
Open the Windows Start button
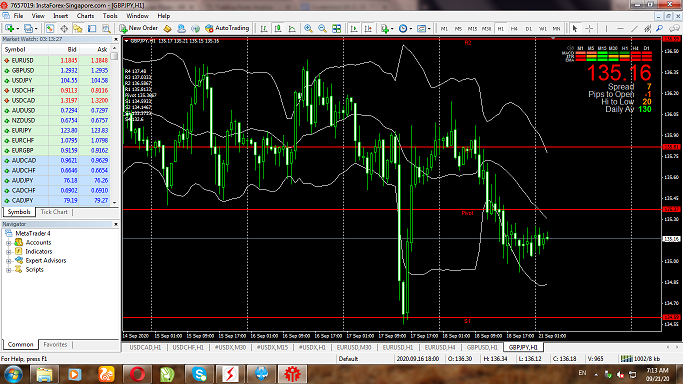(14, 374)
